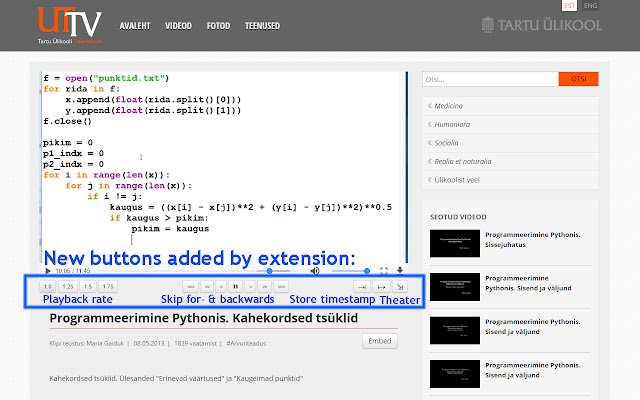
Task: Click the UTTV logo
Action: pos(69,25)
